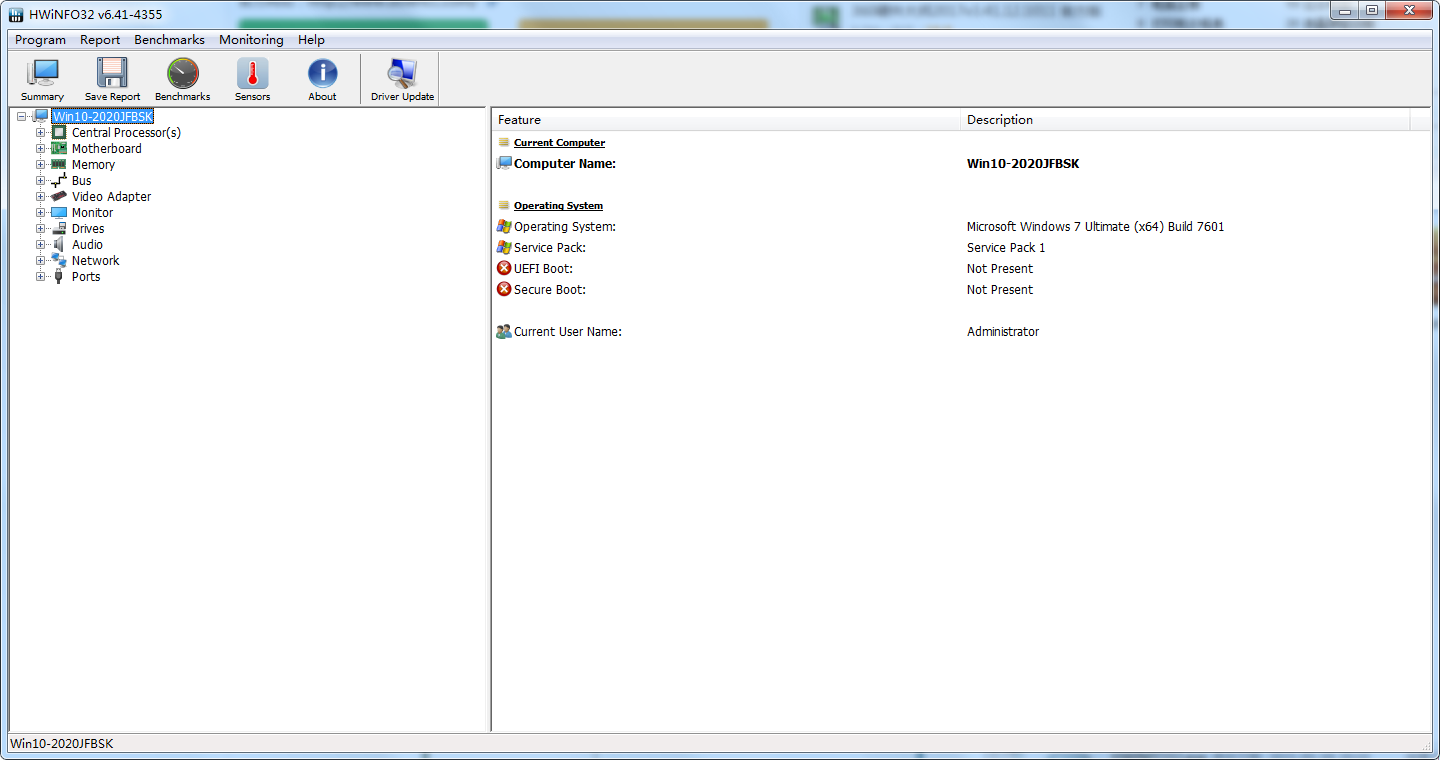The image size is (1440, 760).
Task: Click the Not Present value for Secure Boot
Action: (x=1000, y=290)
